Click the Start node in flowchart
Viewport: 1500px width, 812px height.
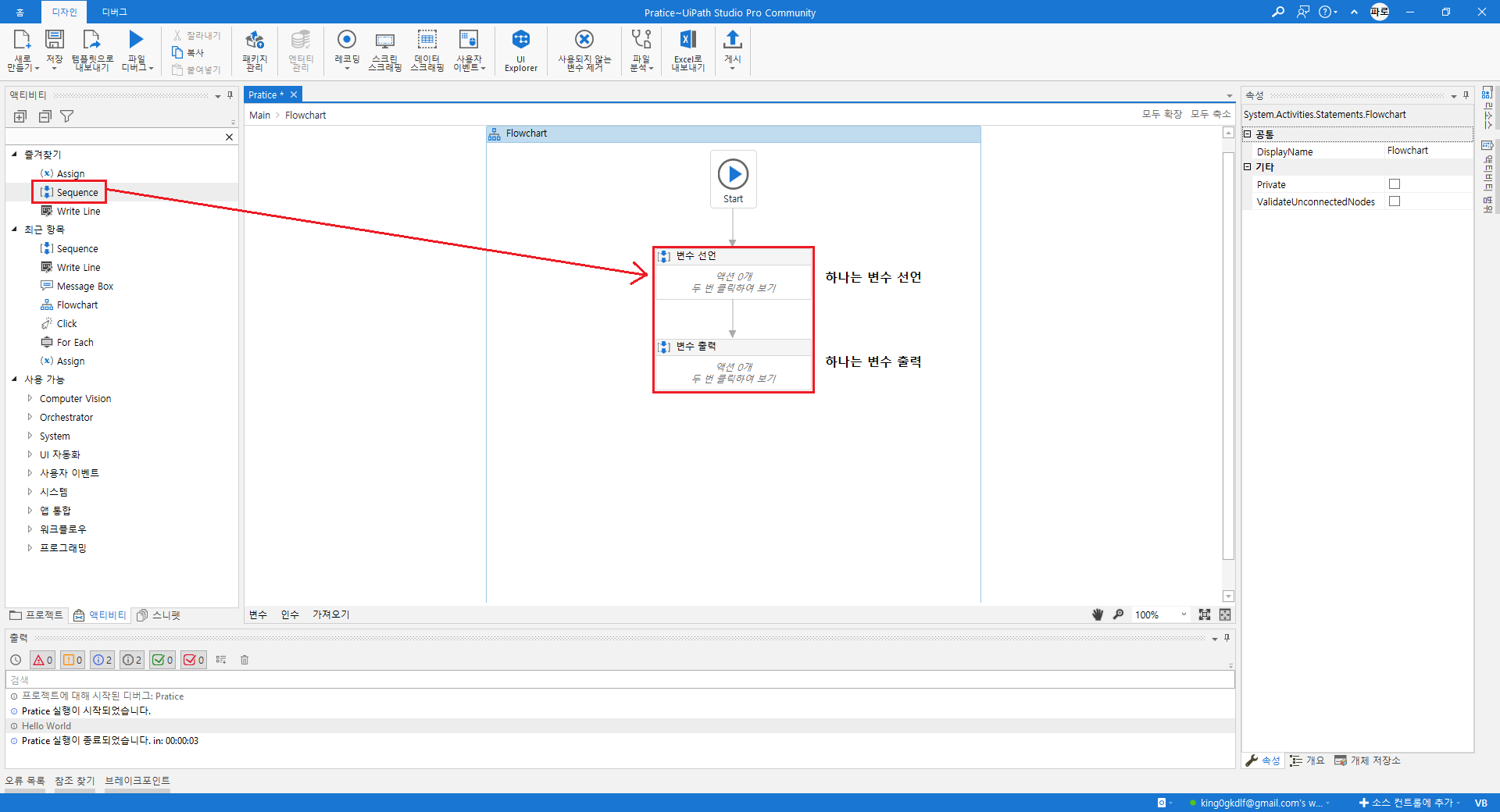pos(733,179)
